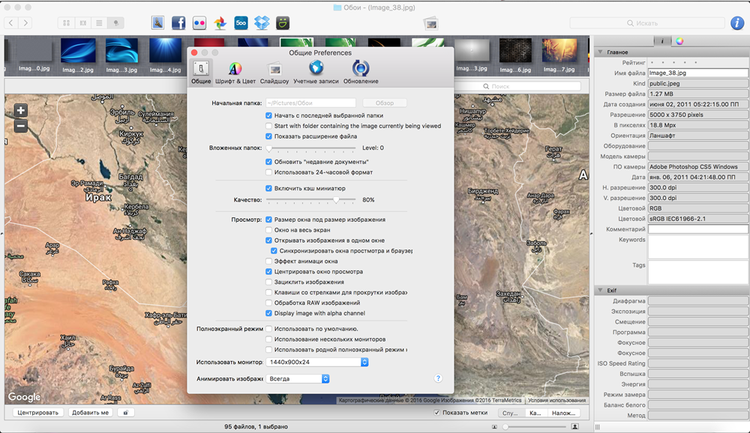Click the Комментарий field in inspector
Screen dimensions: 750x433
698,229
